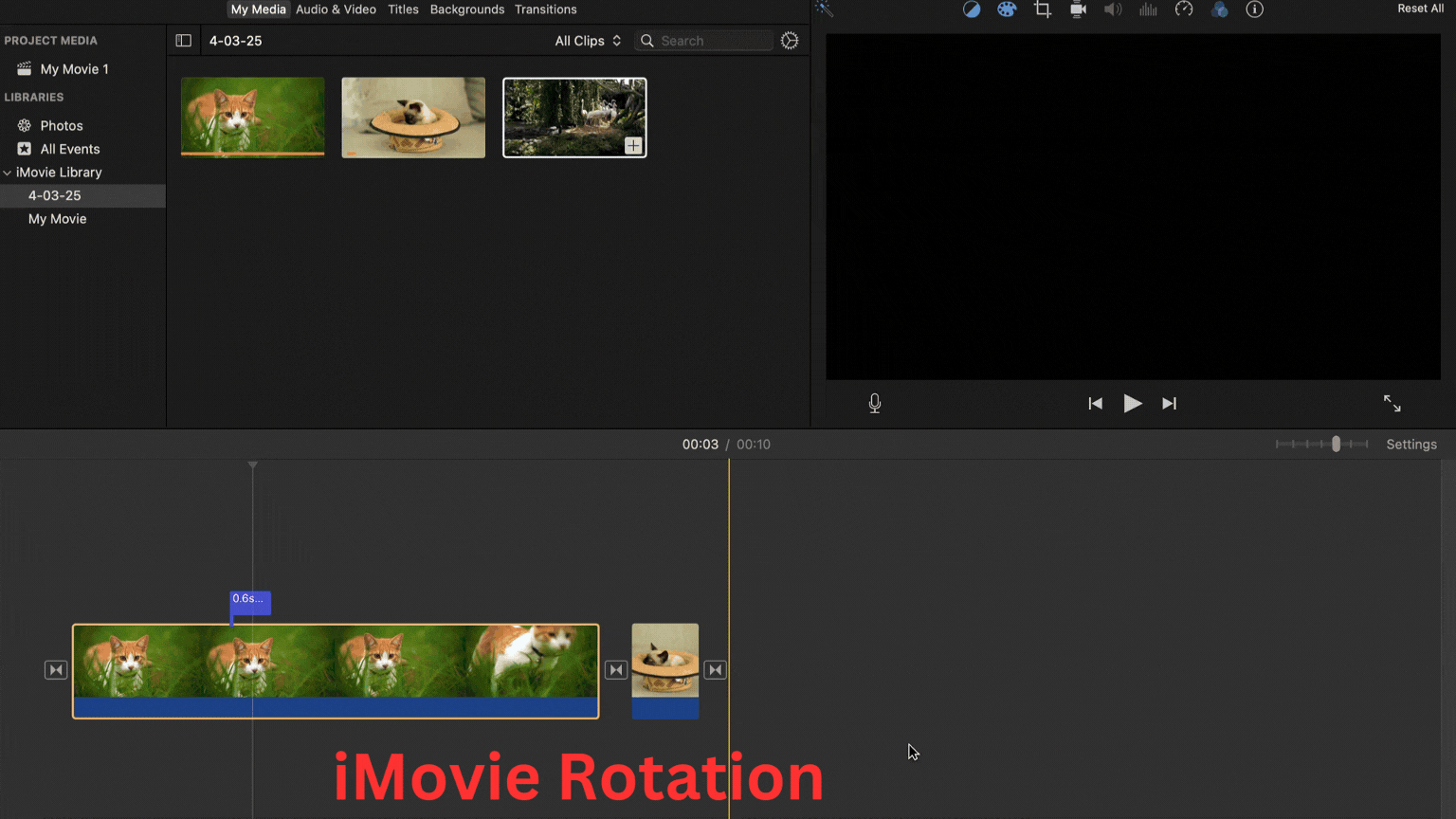
Task: Select the cat in straw hat thumbnail
Action: (x=413, y=118)
